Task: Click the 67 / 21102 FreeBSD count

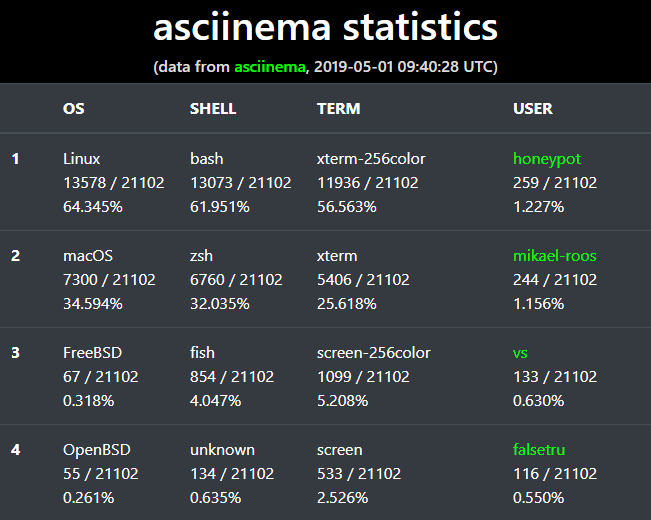Action: pyautogui.click(x=100, y=377)
